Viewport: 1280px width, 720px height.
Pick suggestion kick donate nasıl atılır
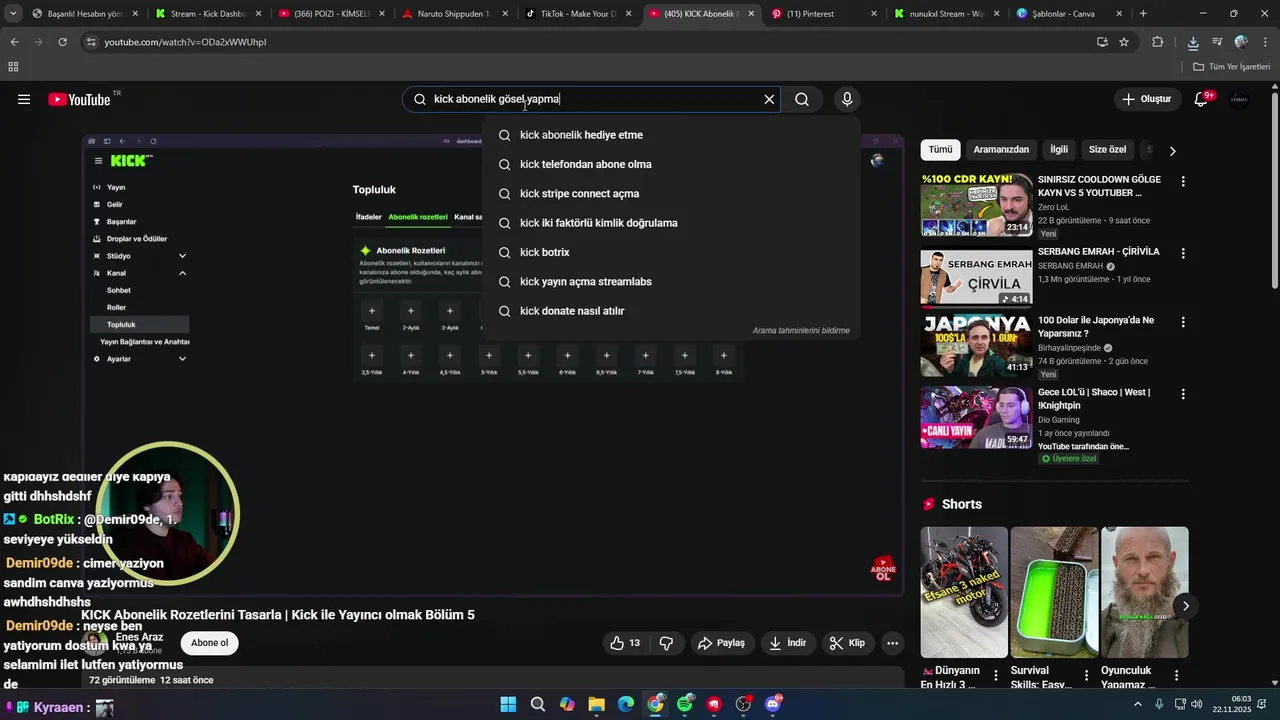[670, 311]
